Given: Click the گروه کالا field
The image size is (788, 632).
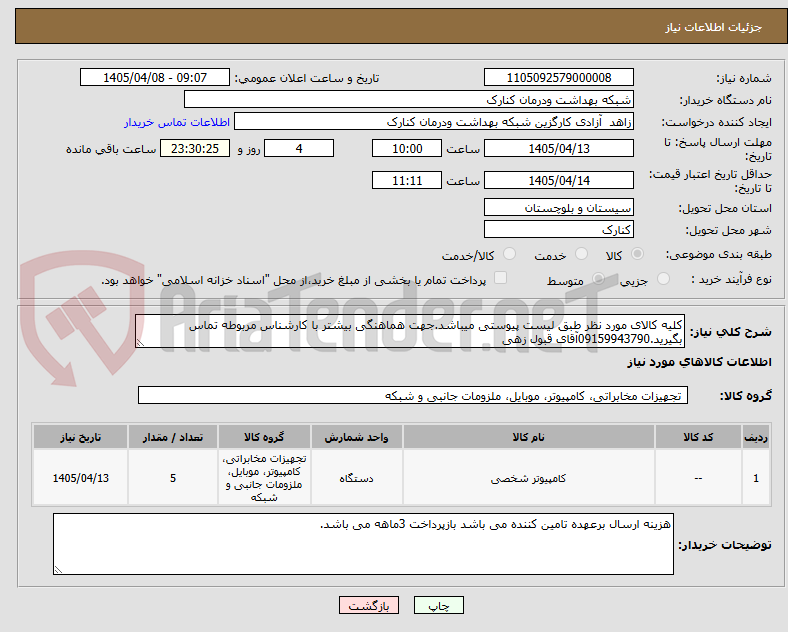Looking at the screenshot, I should (413, 396).
